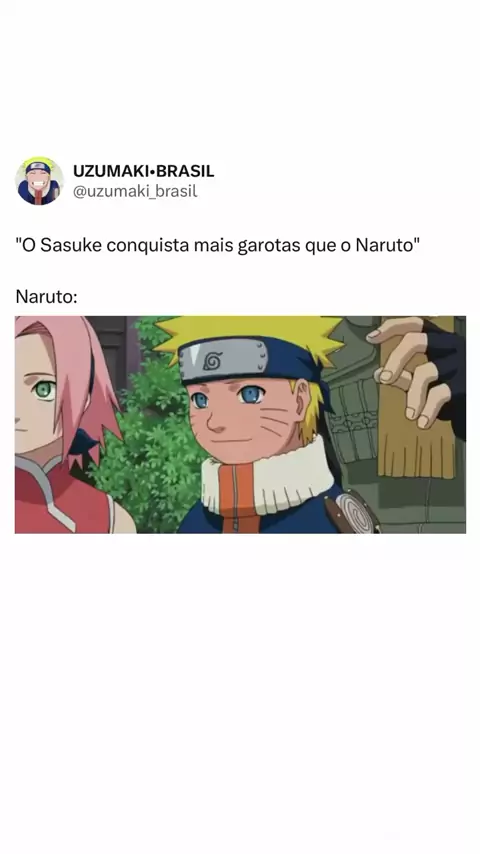Open the @uzumaki_brasil handle link
The height and width of the screenshot is (854, 480).
tap(135, 192)
